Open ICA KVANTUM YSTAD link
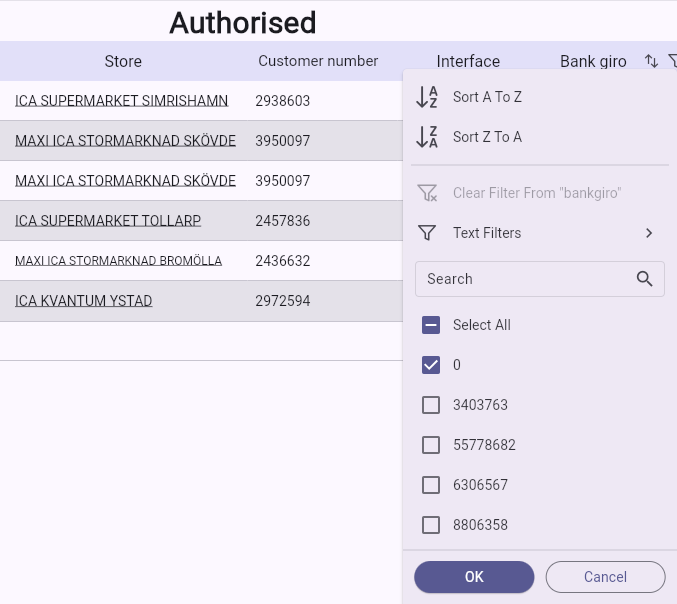Screen dimensions: 677x604 83,300
